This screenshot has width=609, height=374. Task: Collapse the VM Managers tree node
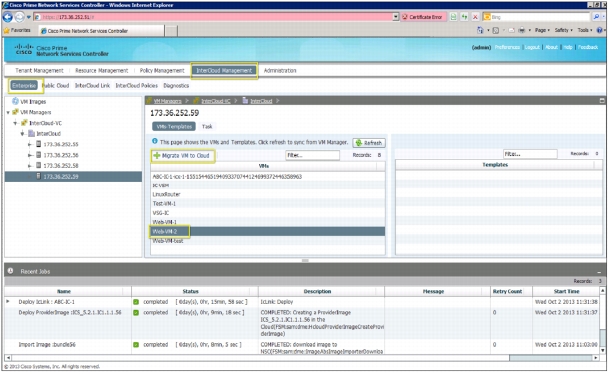tap(8, 113)
